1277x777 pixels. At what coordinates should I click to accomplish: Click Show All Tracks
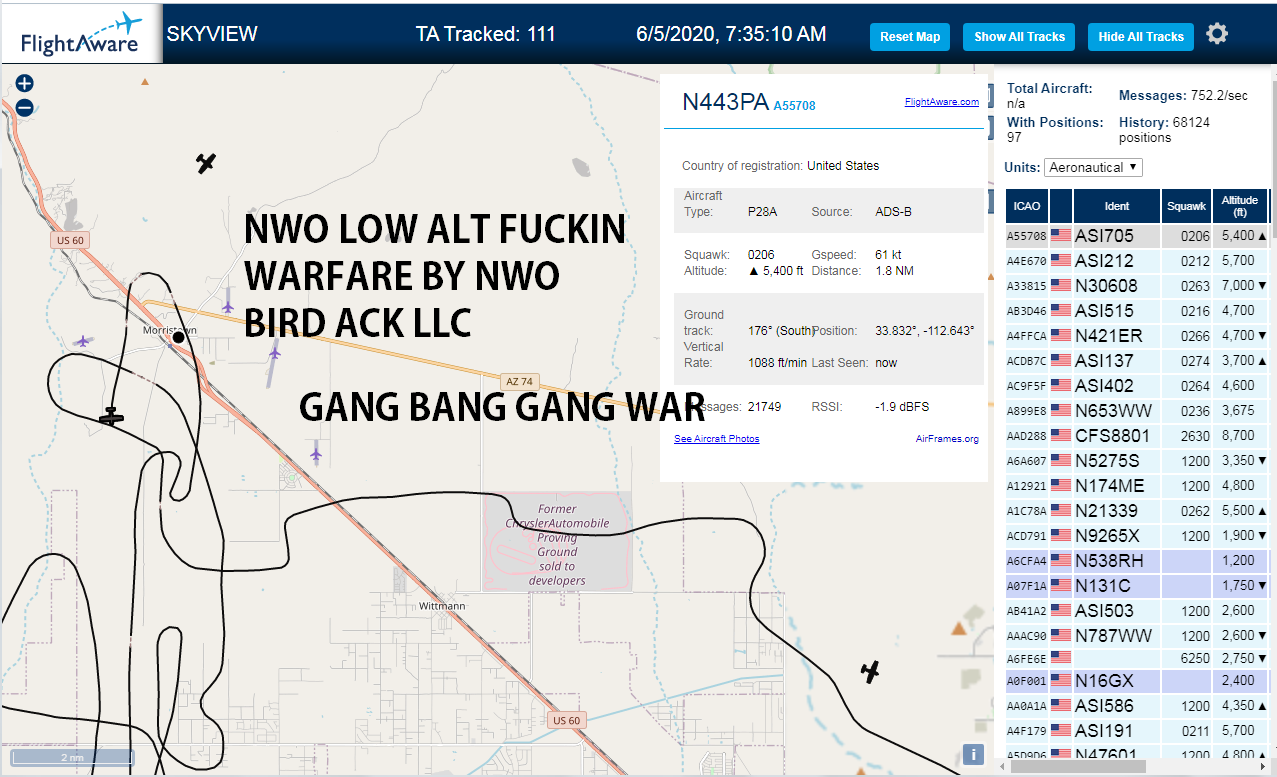click(x=1020, y=37)
